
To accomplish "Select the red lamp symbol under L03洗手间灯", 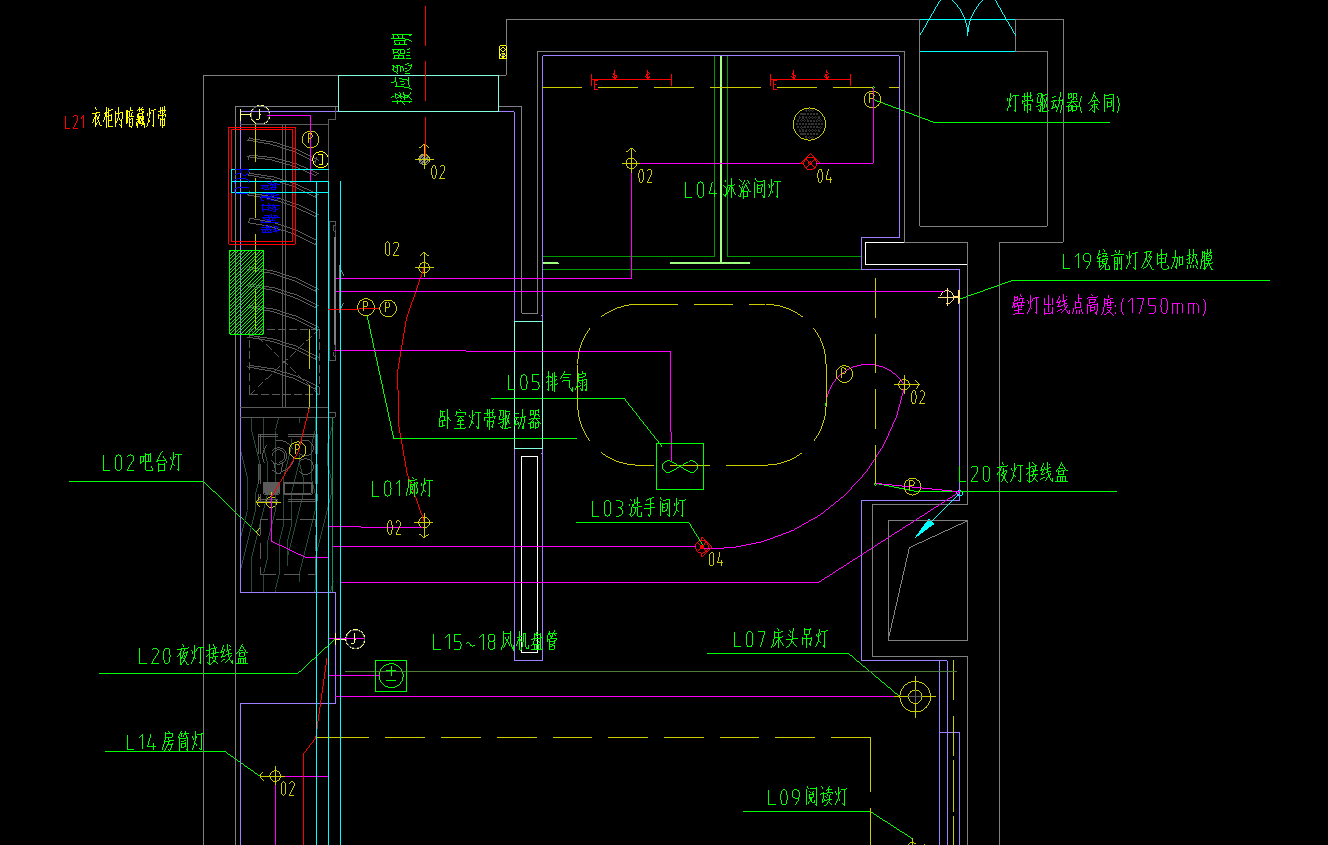I will (703, 546).
